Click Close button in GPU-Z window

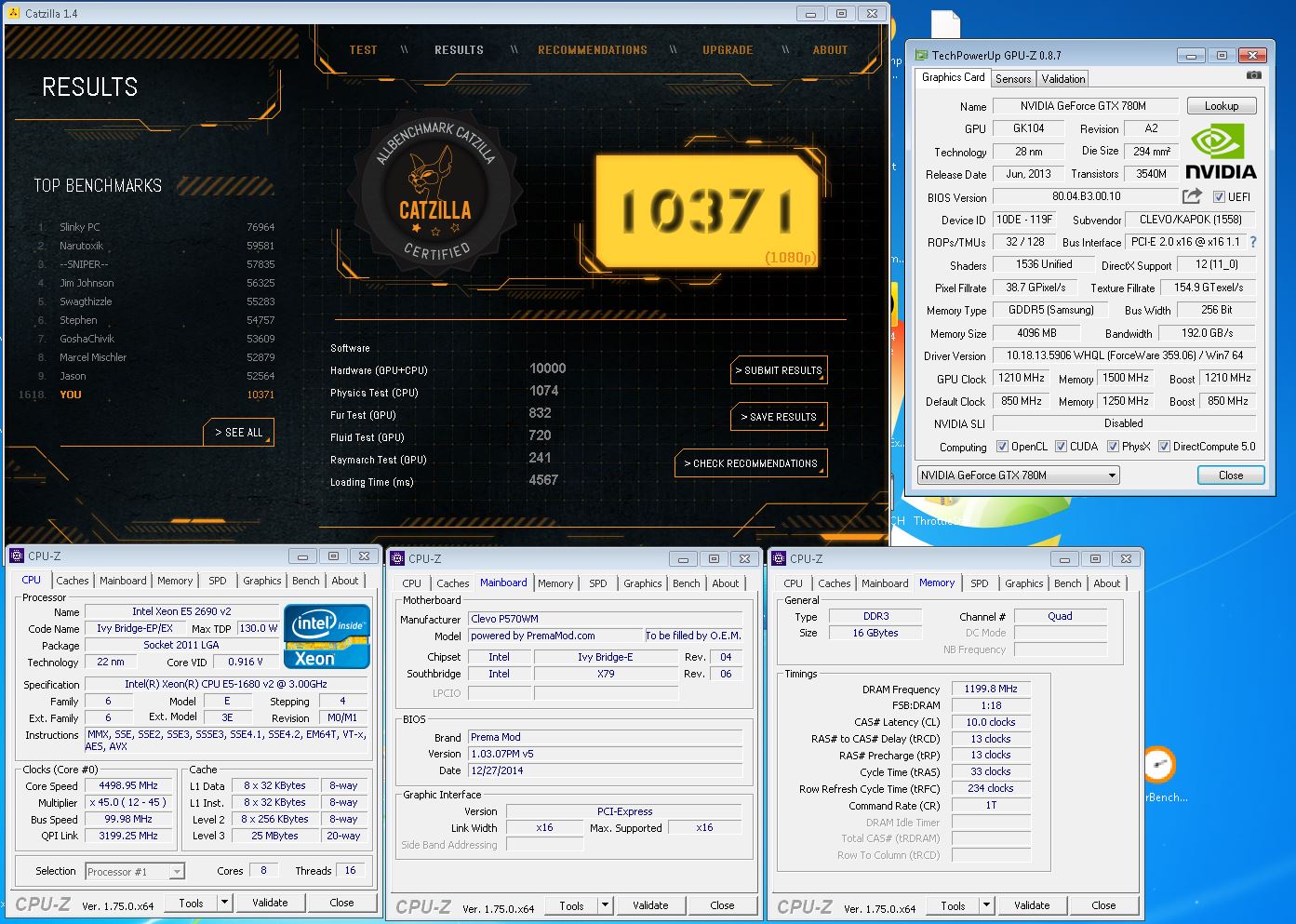(x=1231, y=475)
